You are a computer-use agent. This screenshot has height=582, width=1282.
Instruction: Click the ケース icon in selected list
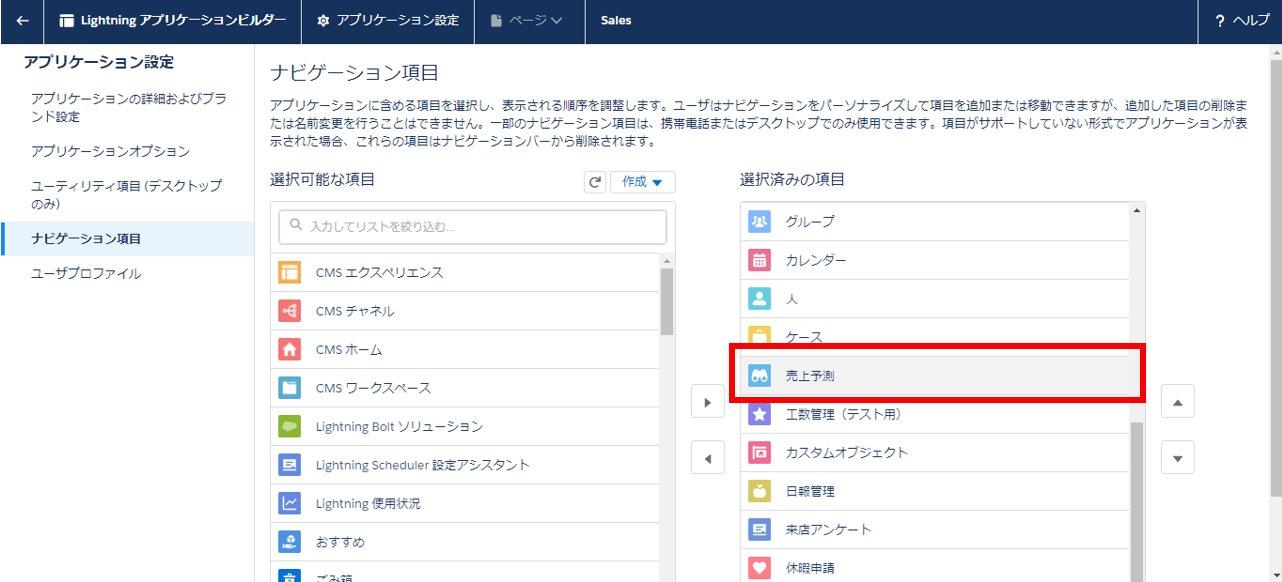759,337
